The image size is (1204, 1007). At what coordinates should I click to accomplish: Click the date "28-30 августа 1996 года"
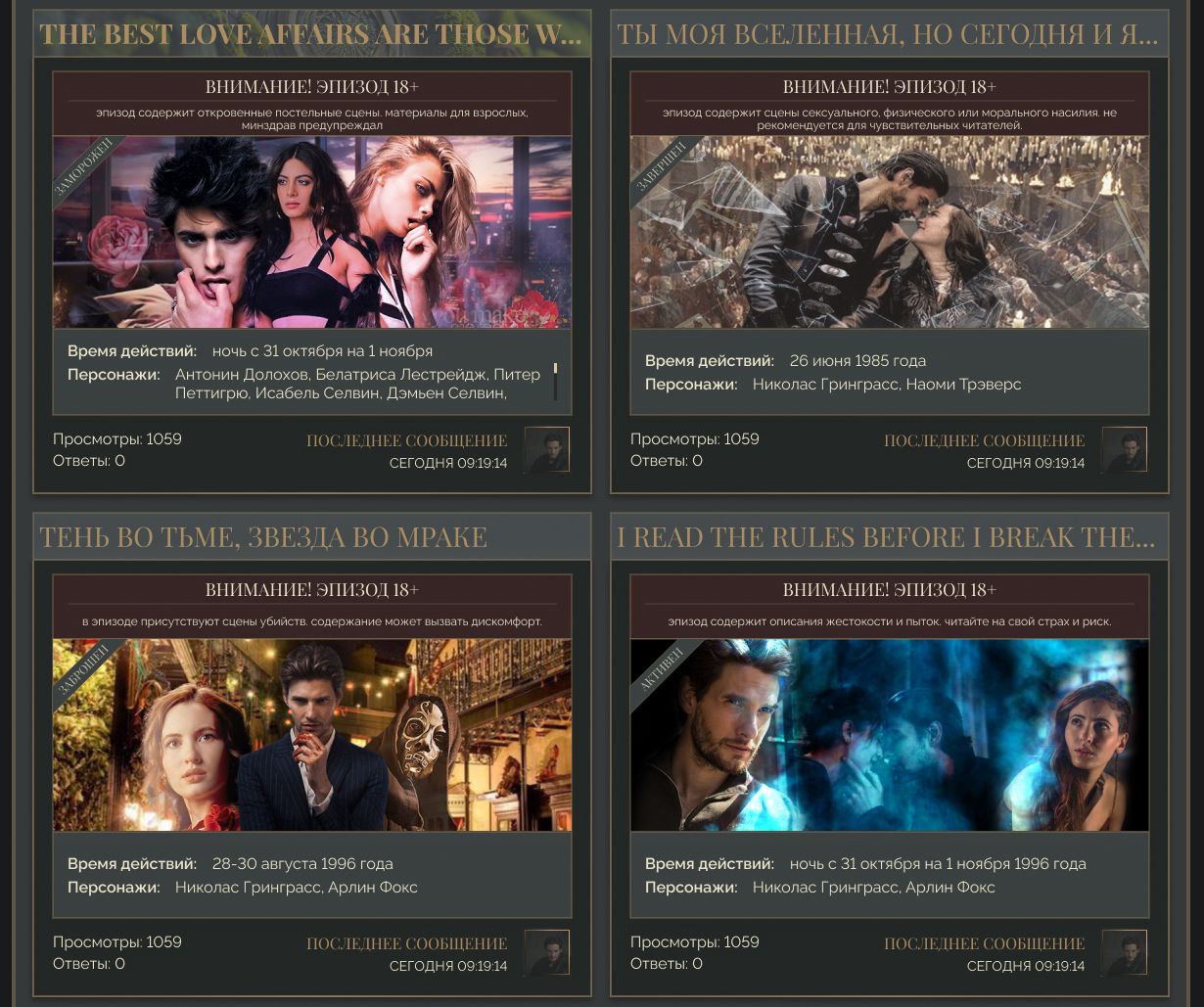pos(302,863)
